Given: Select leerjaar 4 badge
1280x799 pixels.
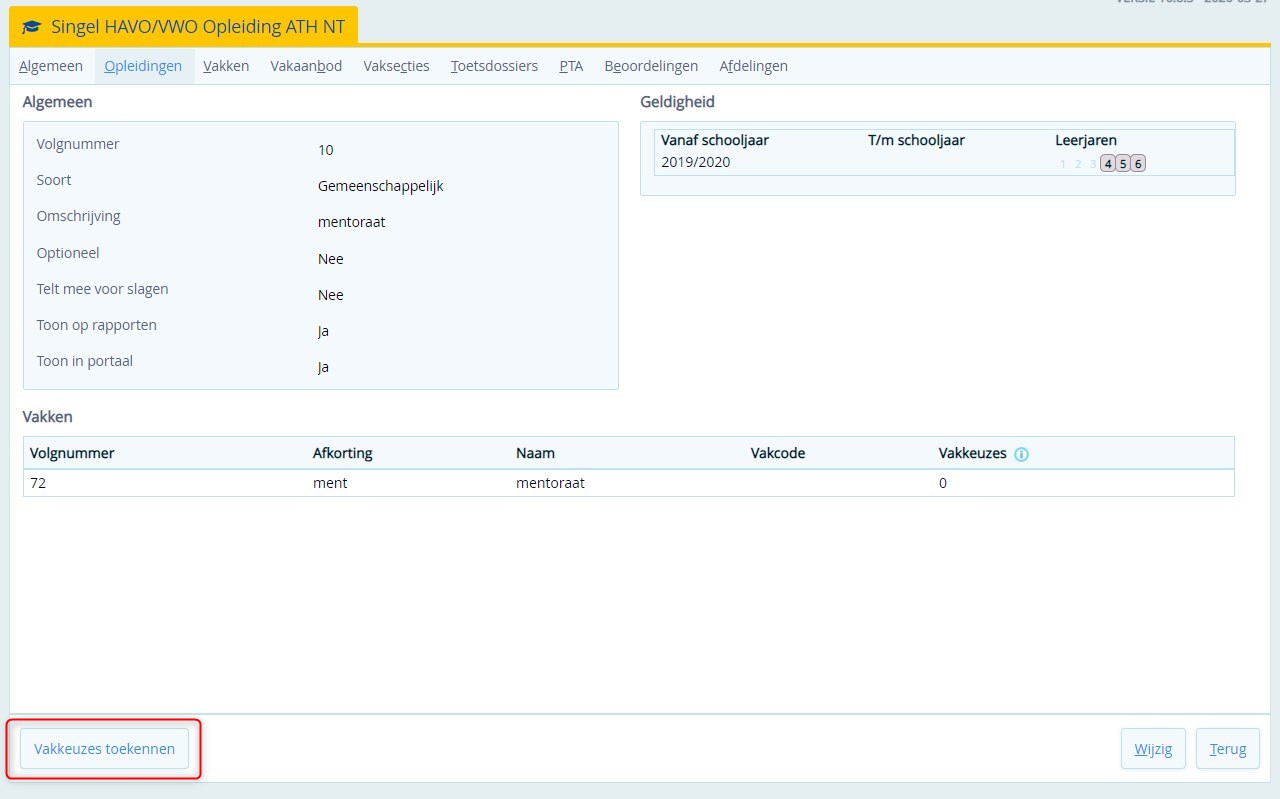Looking at the screenshot, I should [x=1108, y=164].
